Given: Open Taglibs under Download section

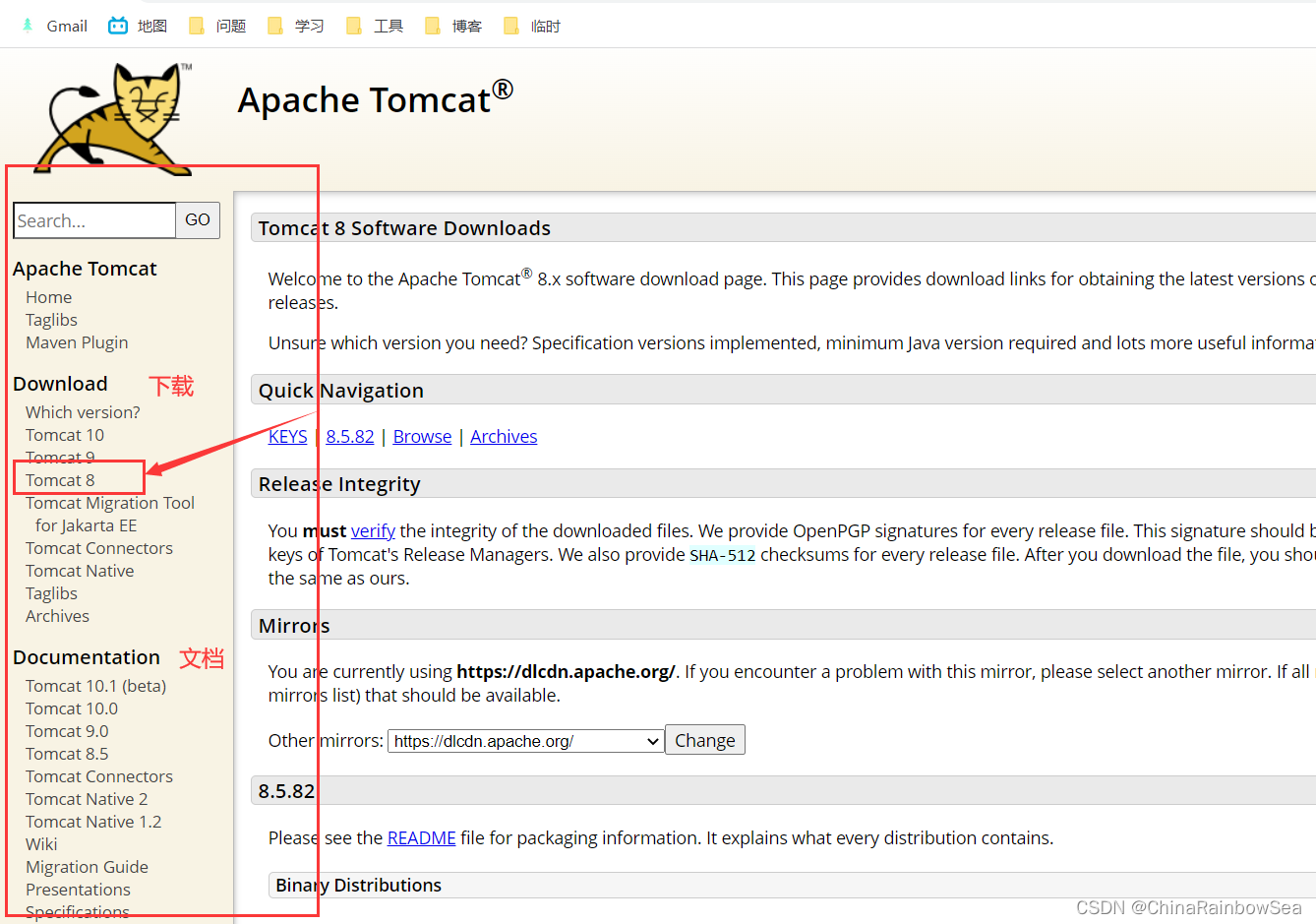Looking at the screenshot, I should [51, 593].
